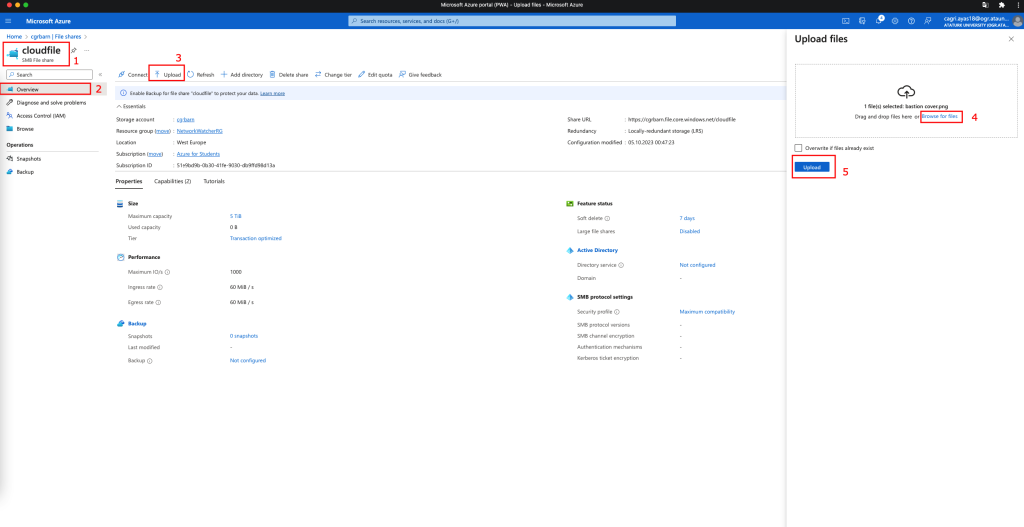Click the Browse for files link
The height and width of the screenshot is (527, 1024).
[940, 116]
